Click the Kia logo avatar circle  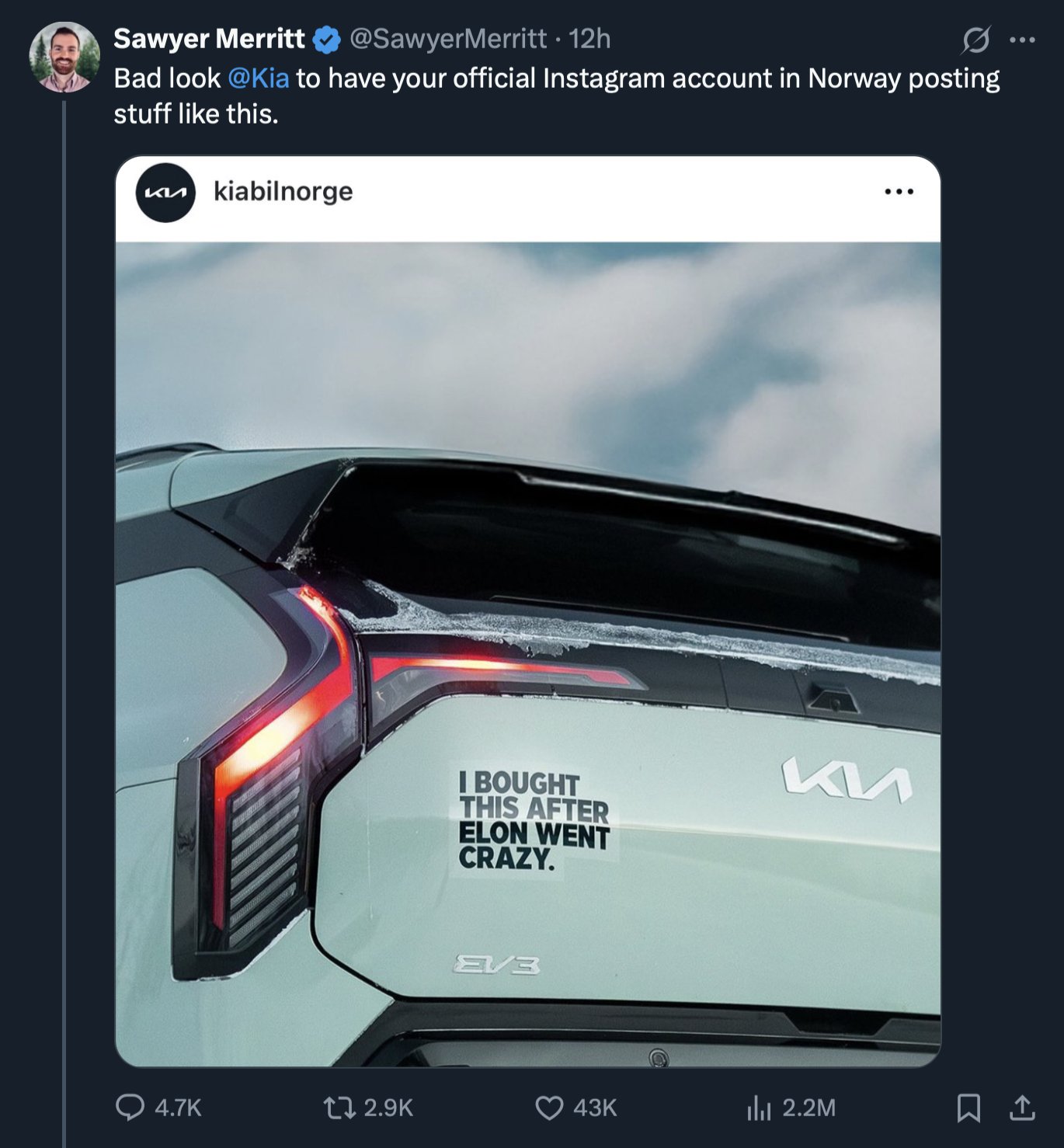(165, 193)
